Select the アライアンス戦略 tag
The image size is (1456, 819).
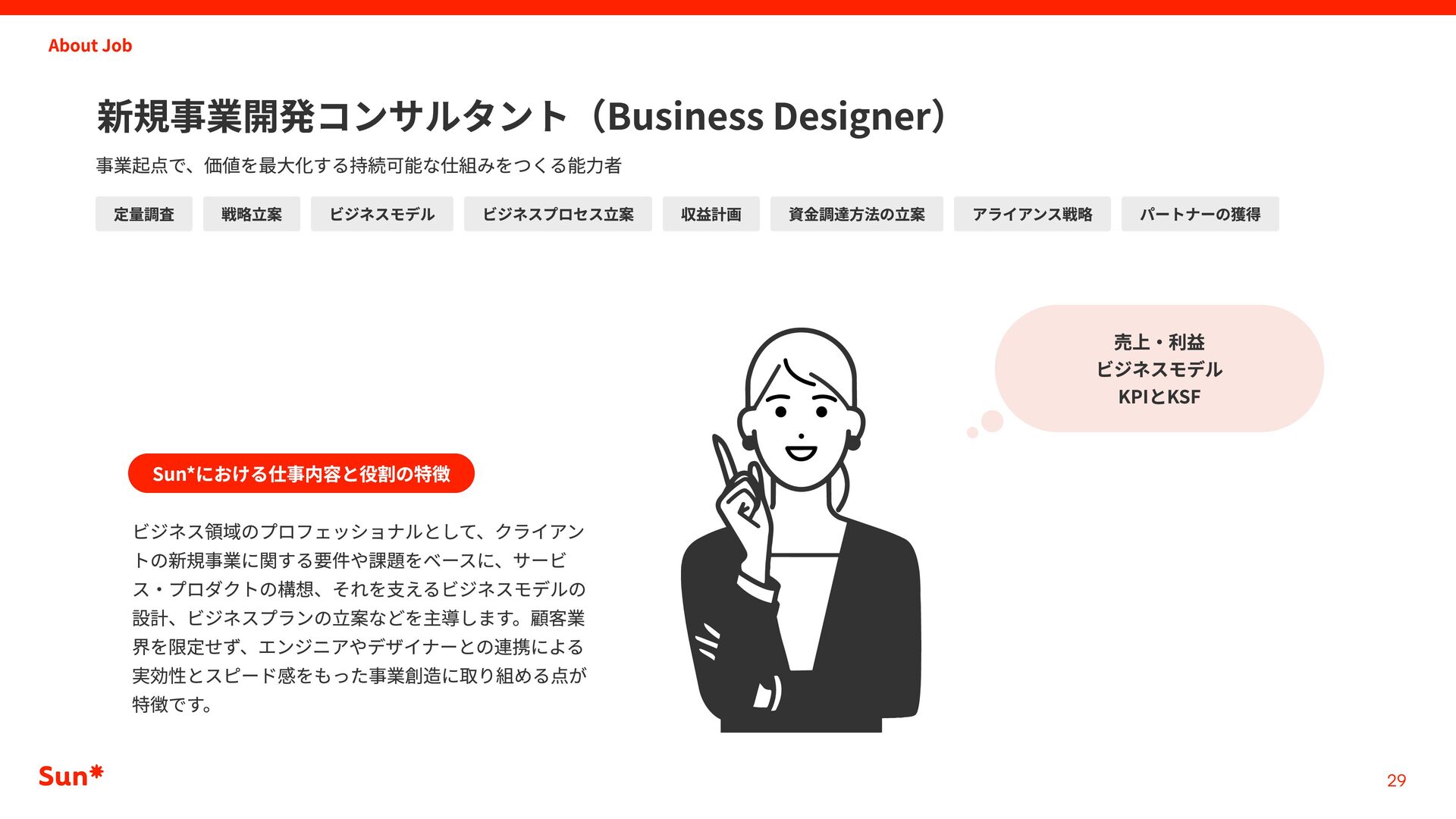click(x=1032, y=214)
